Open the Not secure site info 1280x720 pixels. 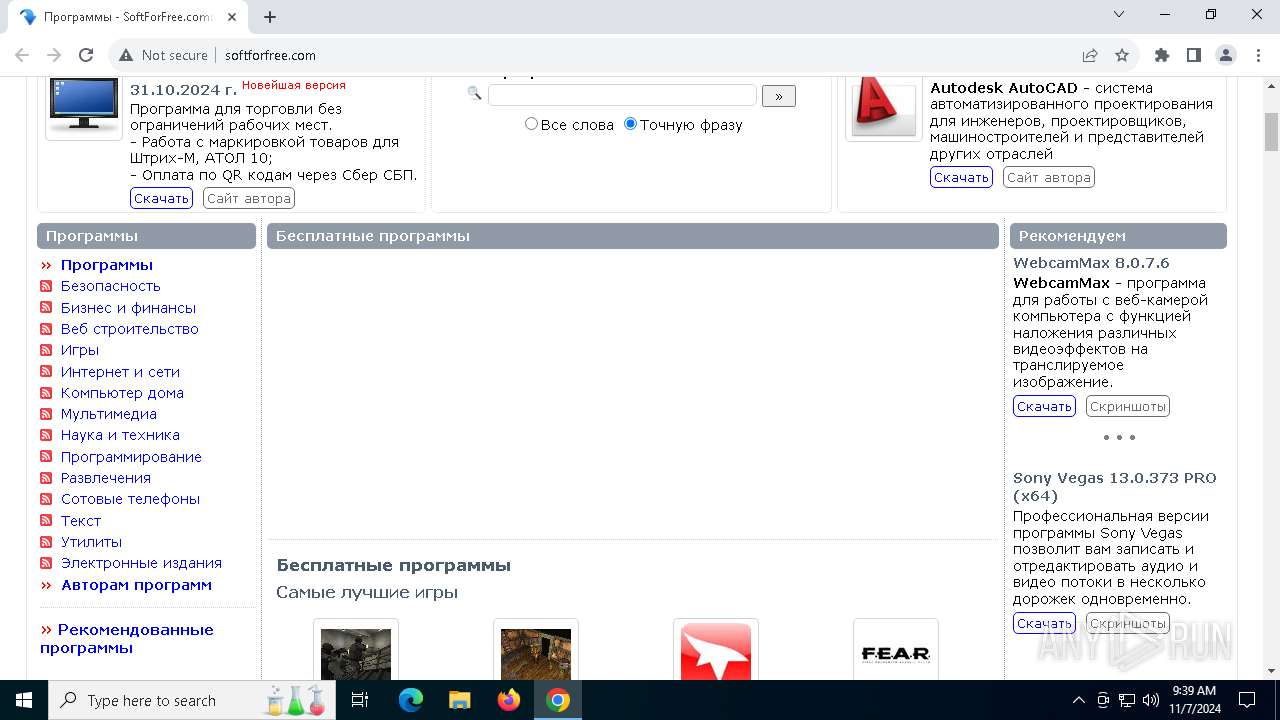(163, 55)
